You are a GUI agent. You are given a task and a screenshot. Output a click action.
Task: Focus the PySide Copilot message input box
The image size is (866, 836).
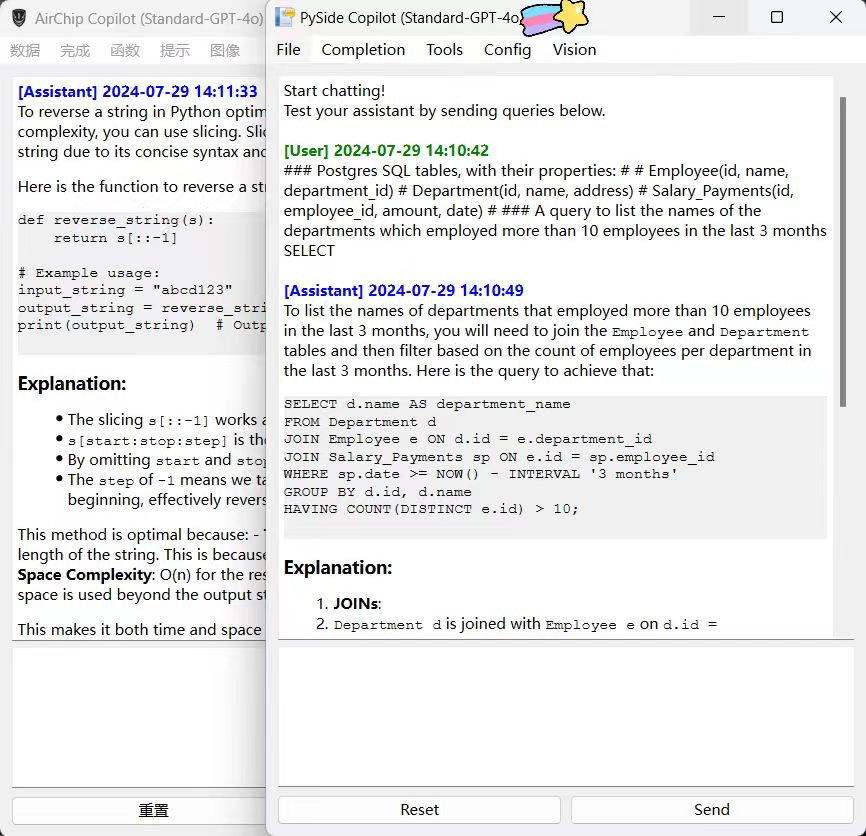coord(565,715)
